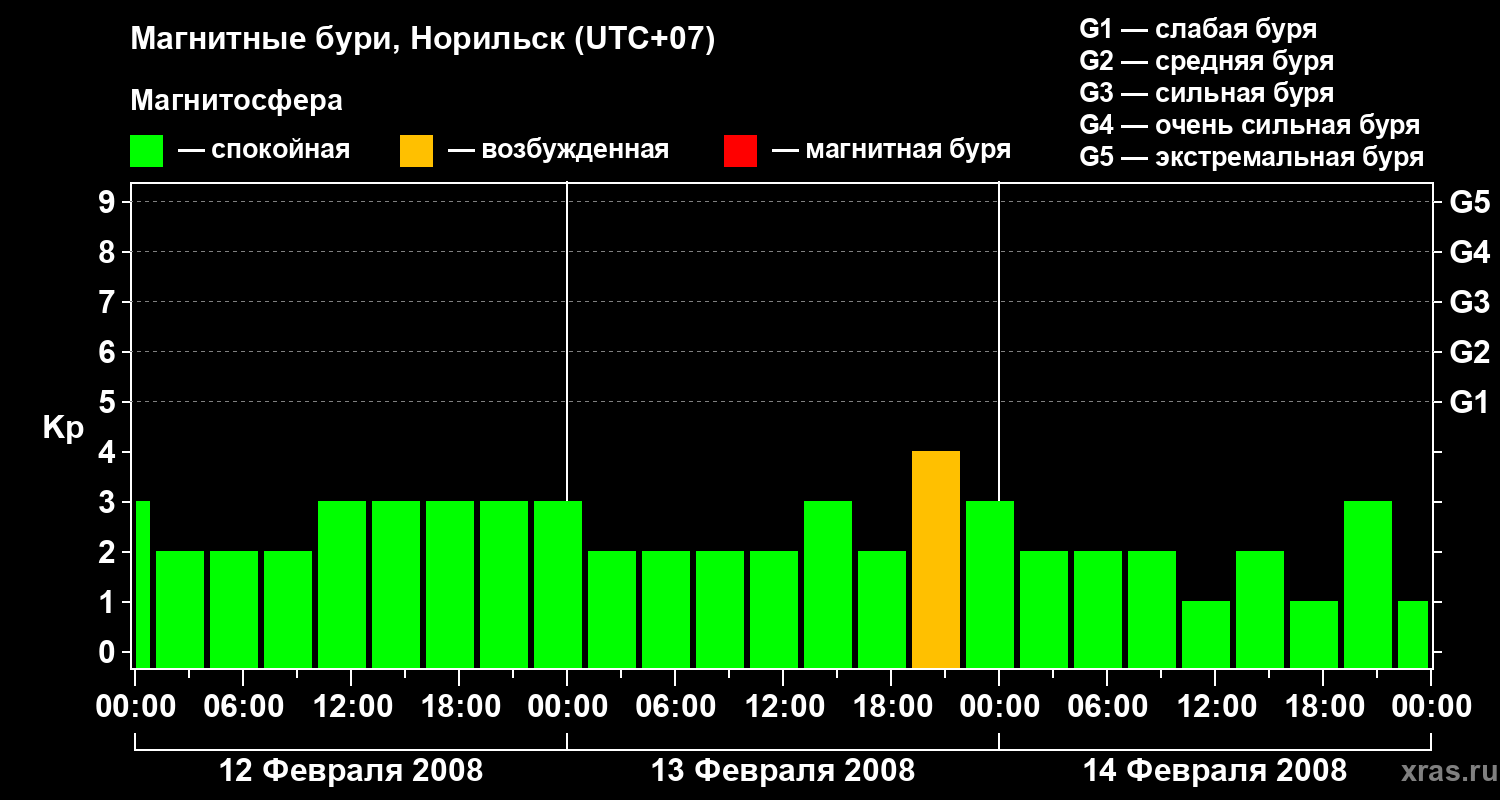Click the right-axis 'G3' label
Viewport: 1500px width, 800px height.
coord(1469,302)
